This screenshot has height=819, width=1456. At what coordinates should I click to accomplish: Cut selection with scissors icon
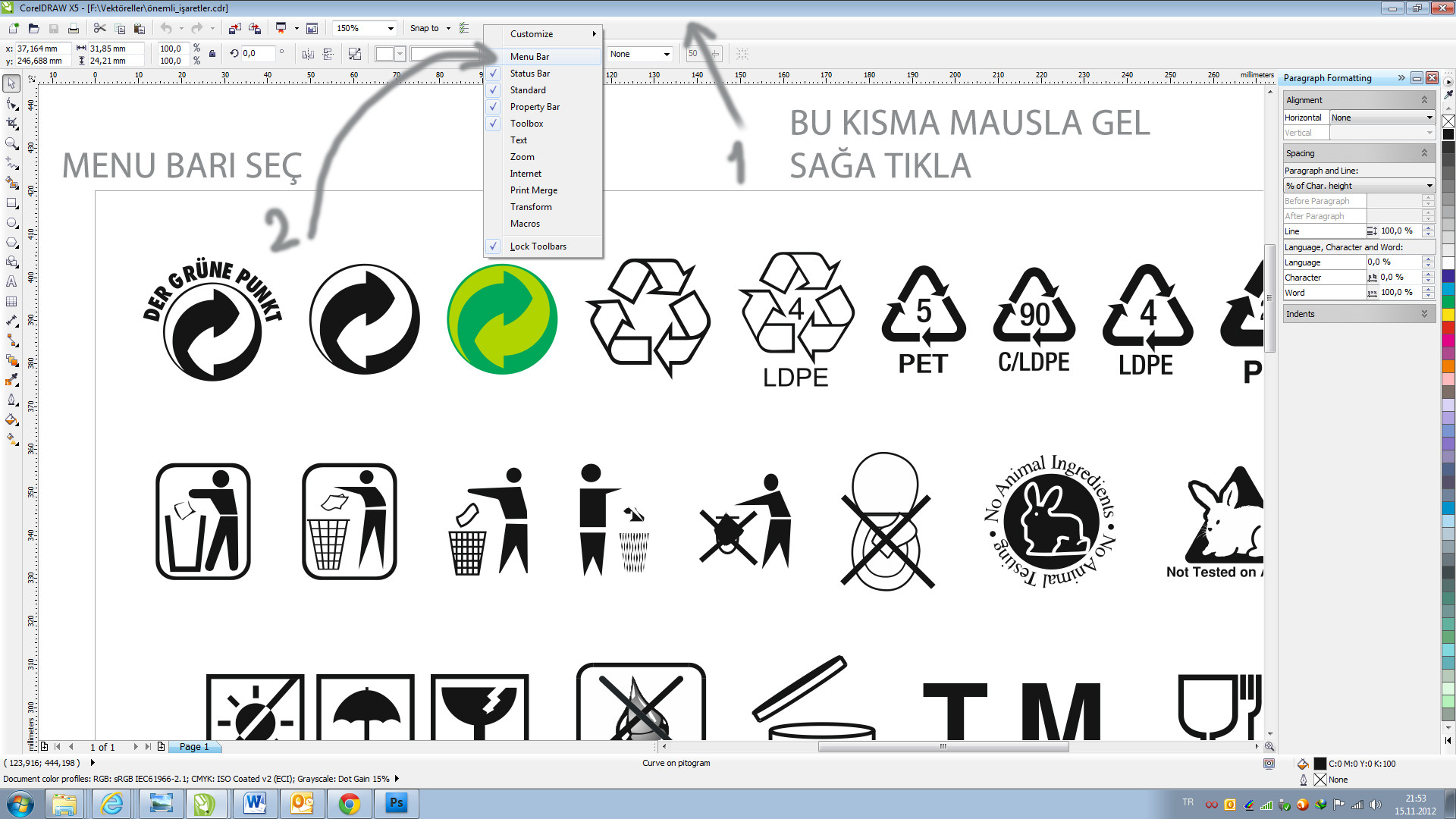point(99,28)
